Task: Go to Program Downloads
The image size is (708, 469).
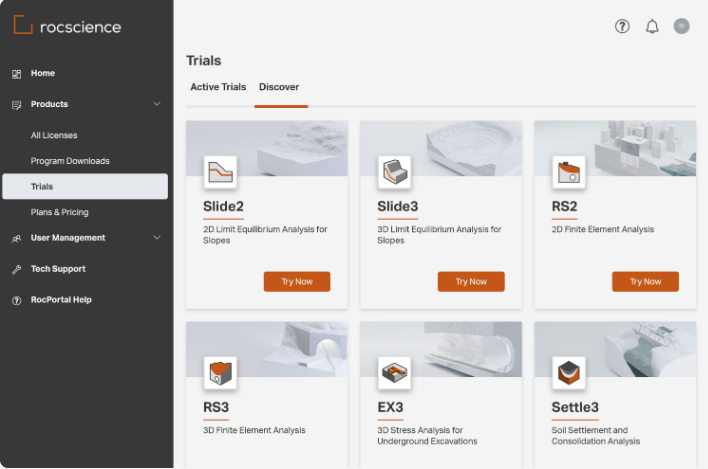Action: point(70,161)
